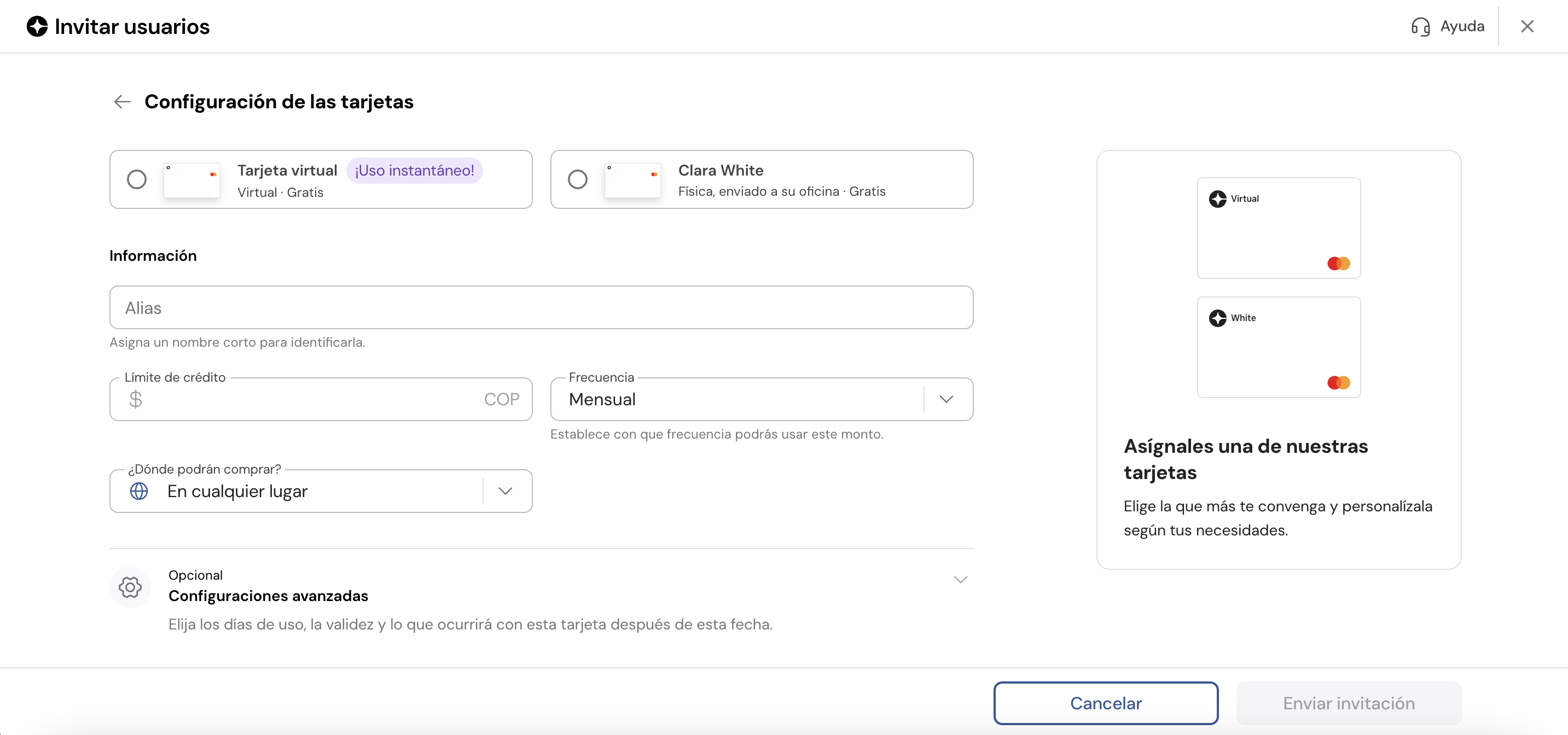
Task: Click the Clara White card thumbnail
Action: (x=632, y=179)
